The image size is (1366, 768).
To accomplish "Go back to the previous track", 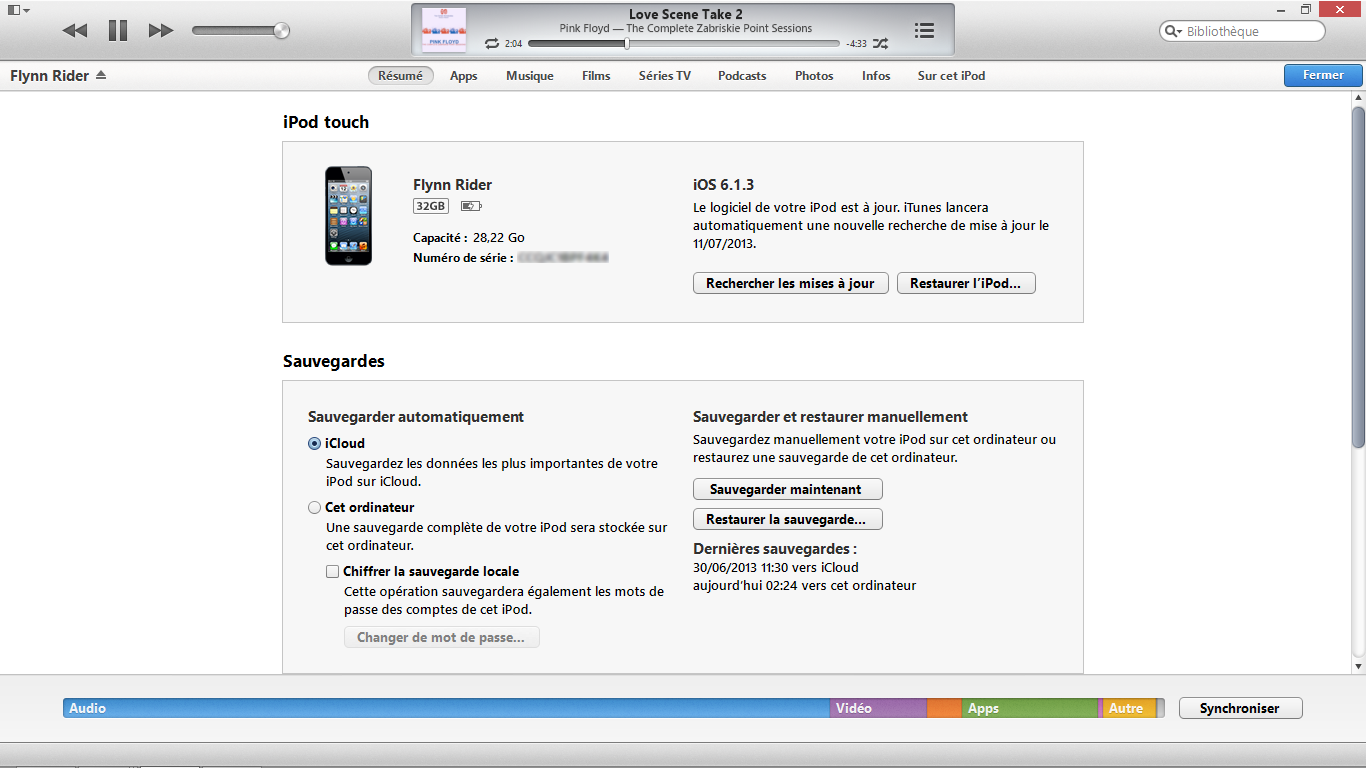I will point(74,31).
